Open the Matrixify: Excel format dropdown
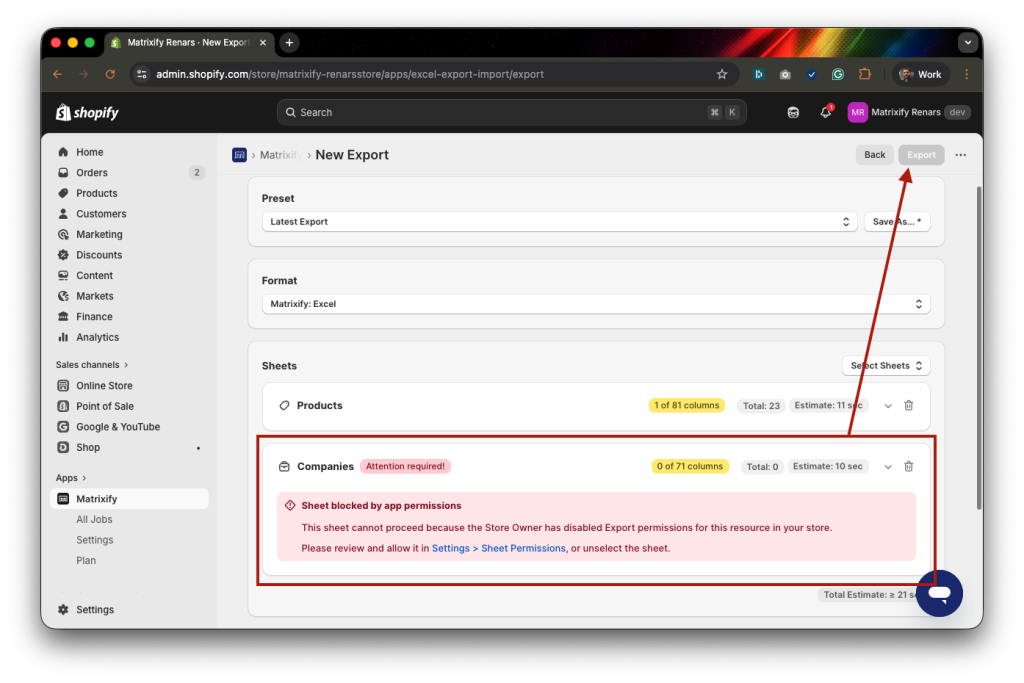 595,303
